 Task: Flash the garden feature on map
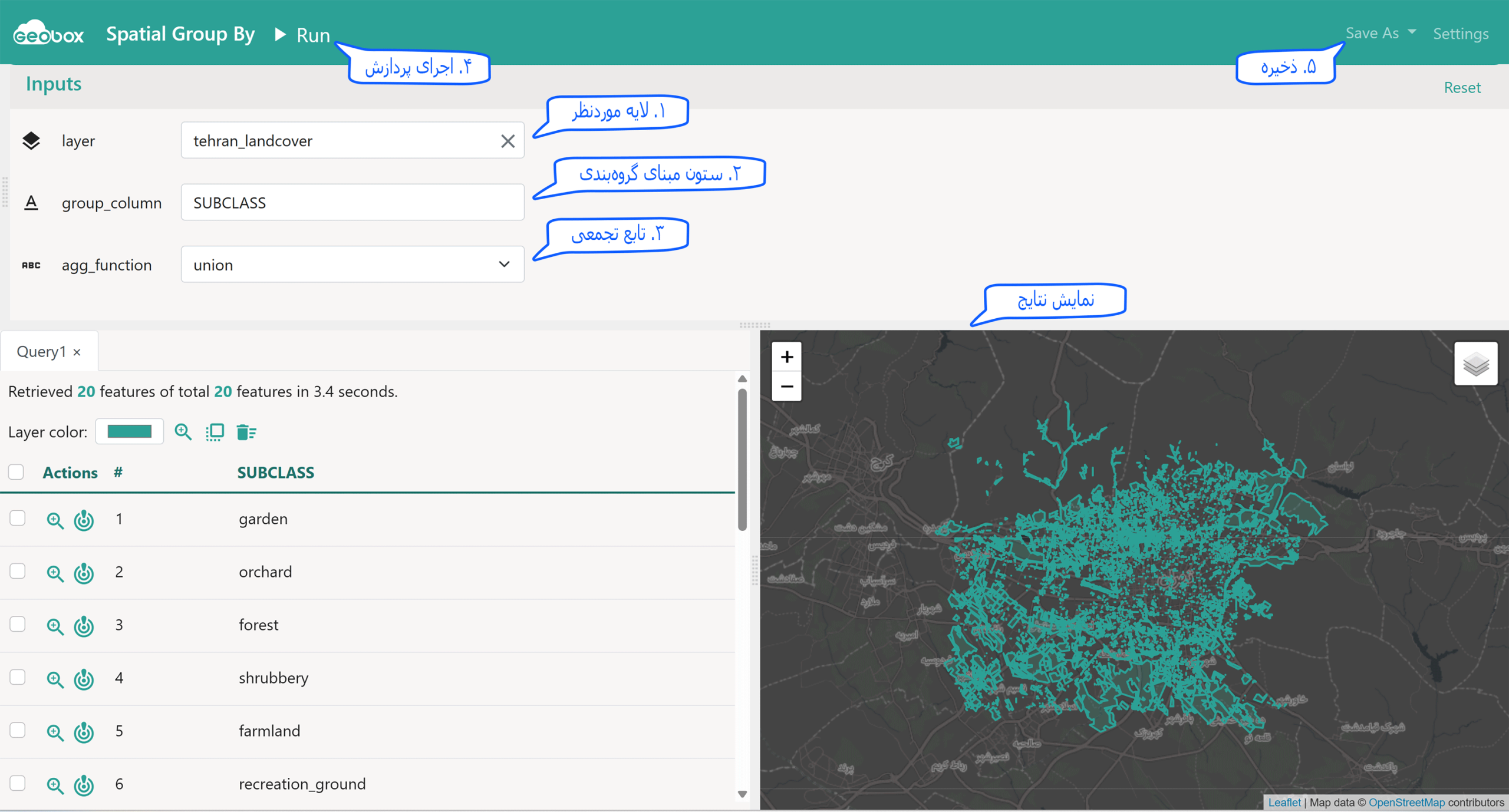coord(84,520)
